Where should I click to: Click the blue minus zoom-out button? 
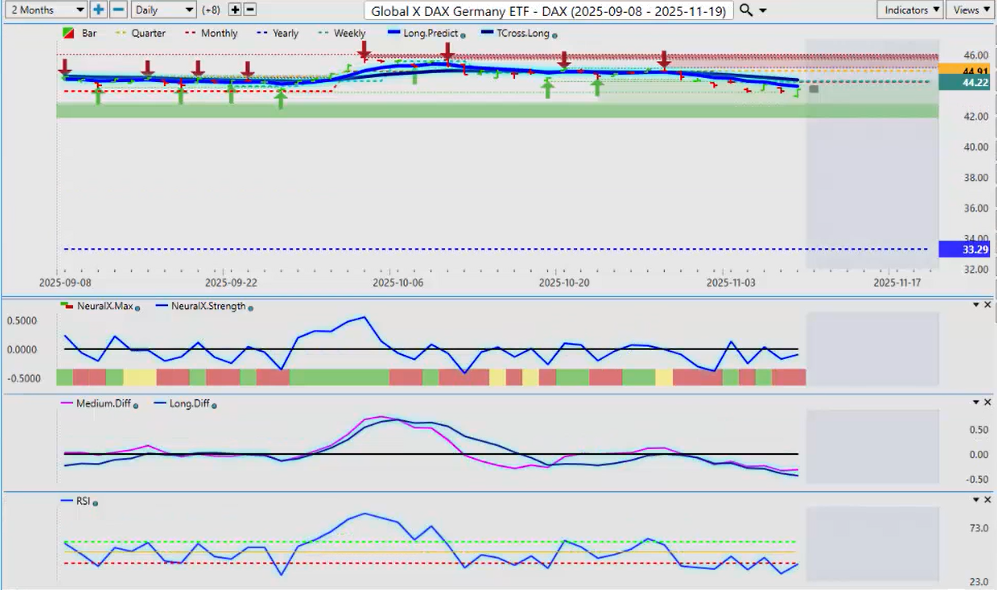(118, 10)
